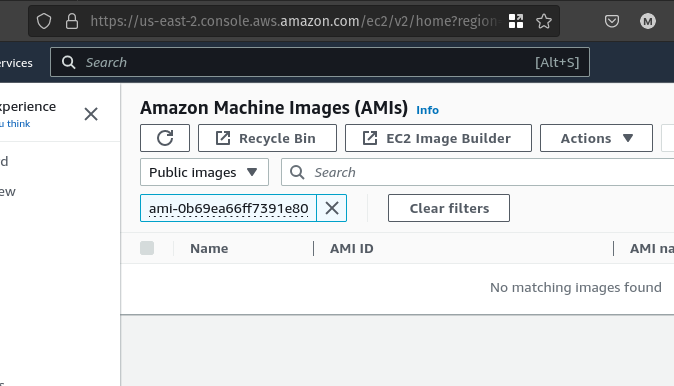The height and width of the screenshot is (386, 674).
Task: Click Clear filters
Action: [x=449, y=208]
